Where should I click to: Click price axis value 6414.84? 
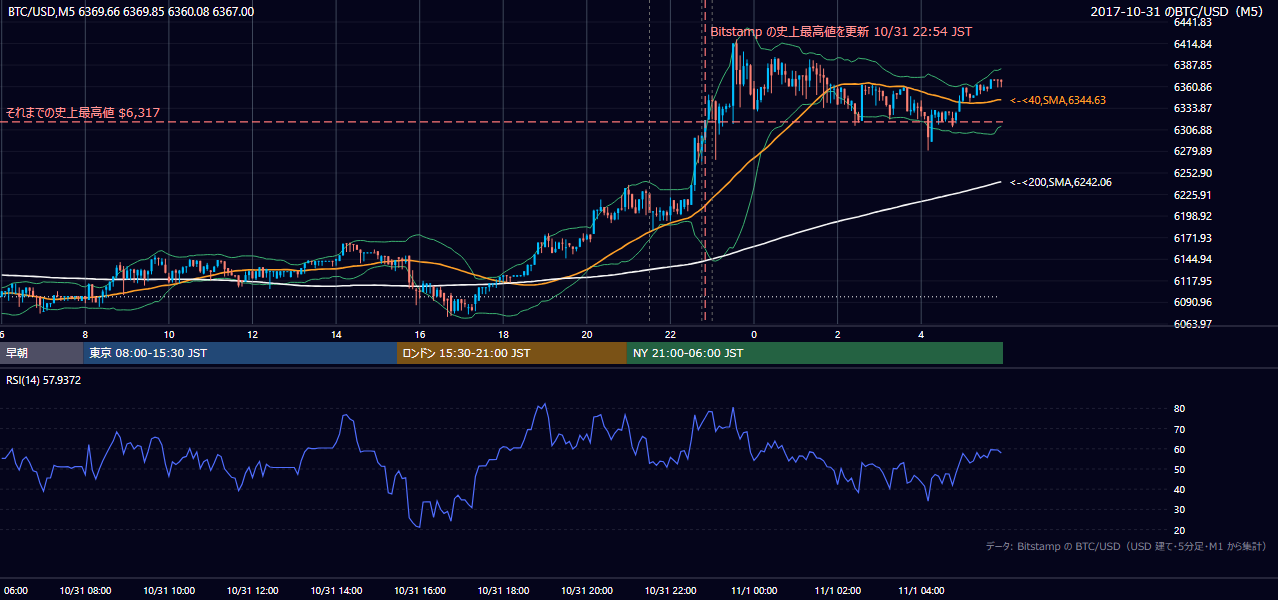click(1193, 44)
